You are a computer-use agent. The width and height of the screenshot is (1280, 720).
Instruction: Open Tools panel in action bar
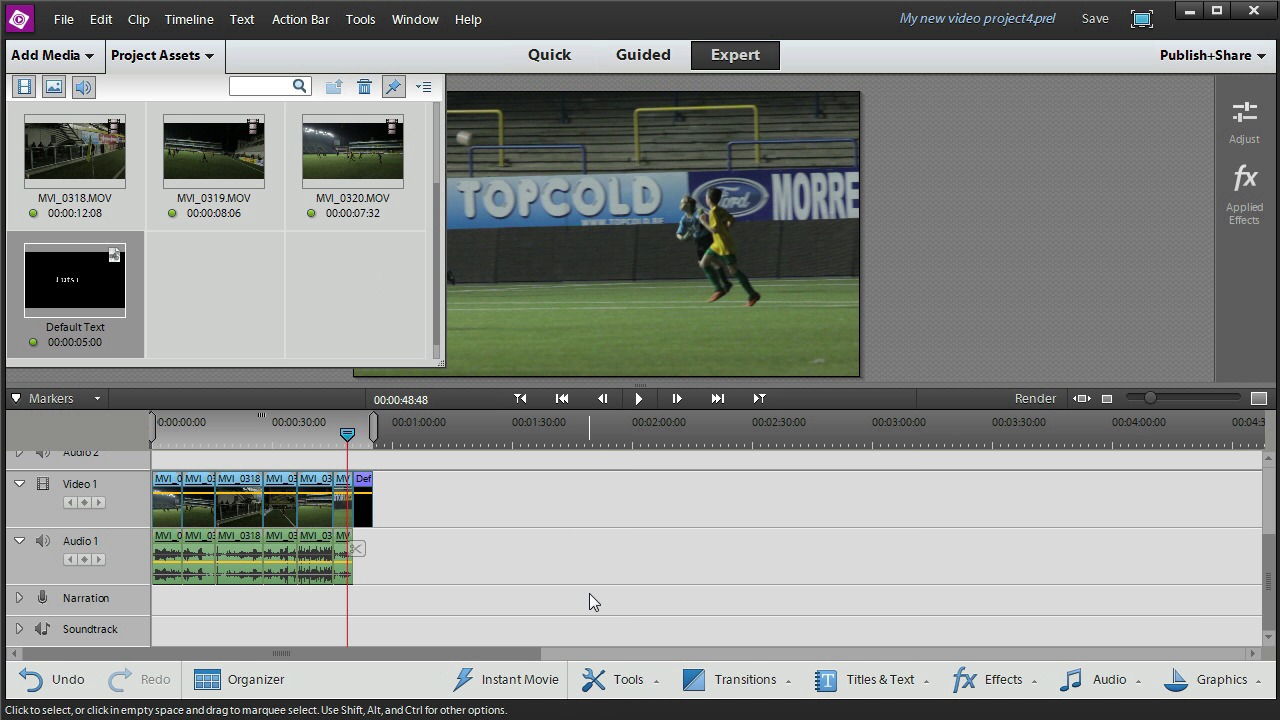coord(620,679)
